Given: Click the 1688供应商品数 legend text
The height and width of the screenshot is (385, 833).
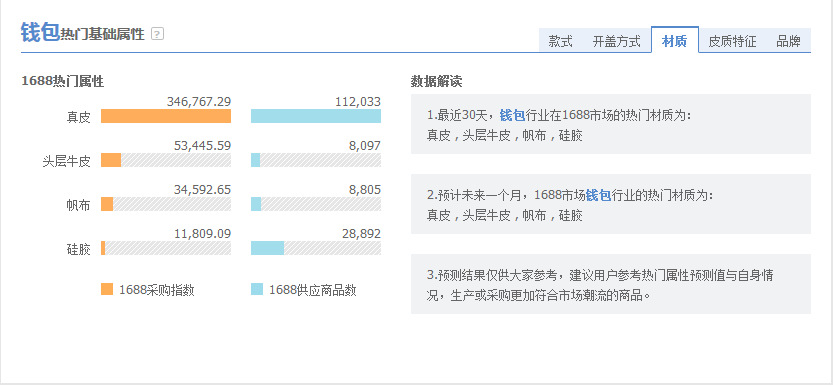Looking at the screenshot, I should point(313,290).
